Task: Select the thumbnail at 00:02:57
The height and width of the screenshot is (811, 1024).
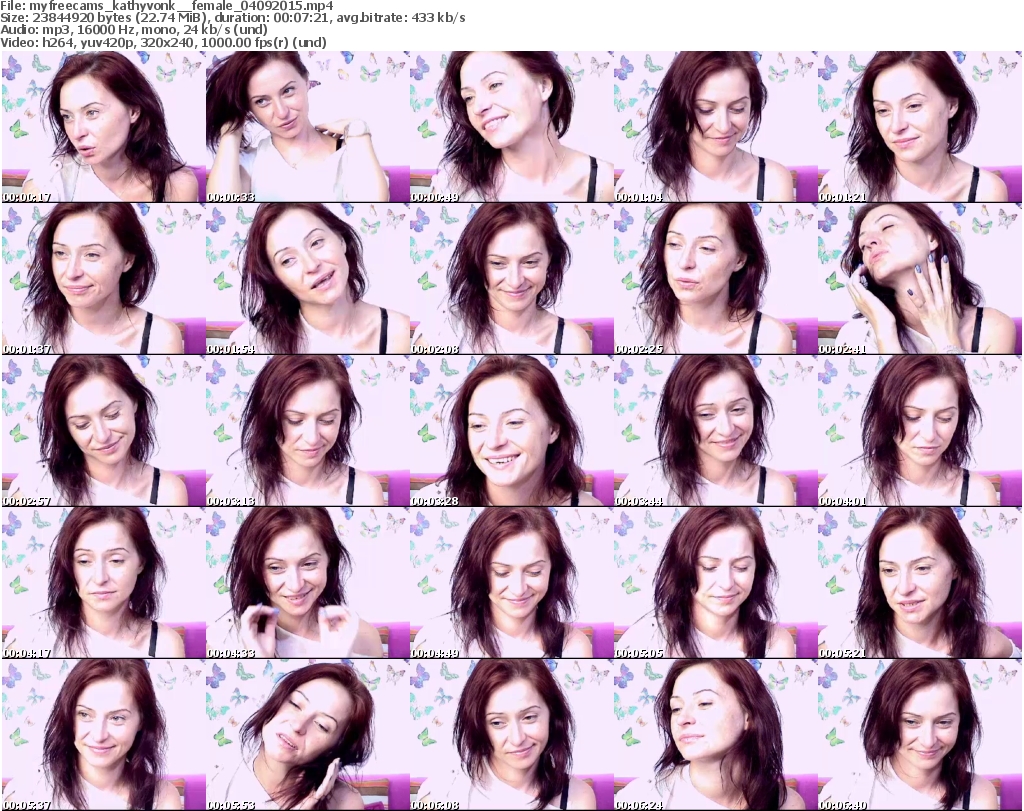Action: click(104, 431)
